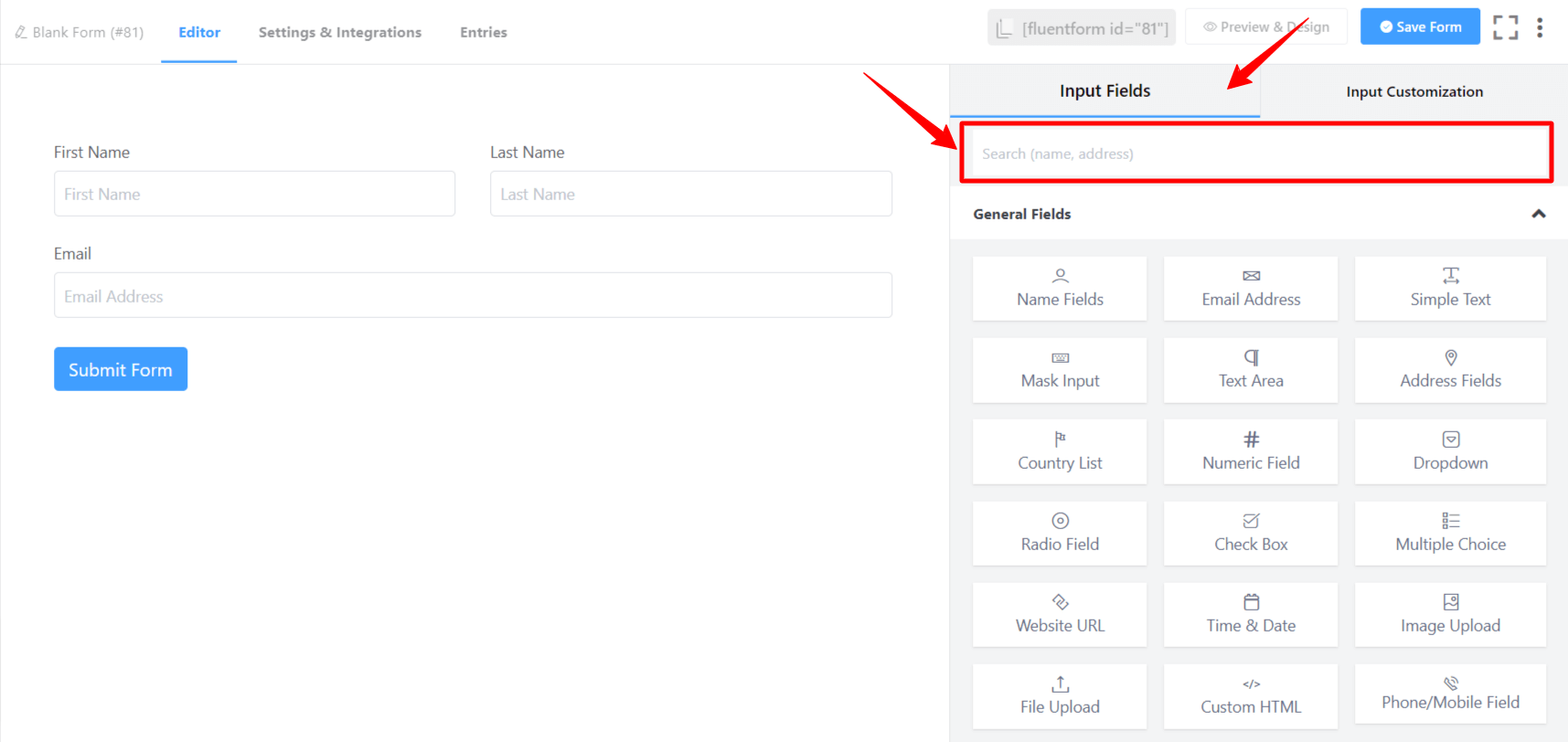
Task: Click the Save Form button
Action: pos(1420,26)
